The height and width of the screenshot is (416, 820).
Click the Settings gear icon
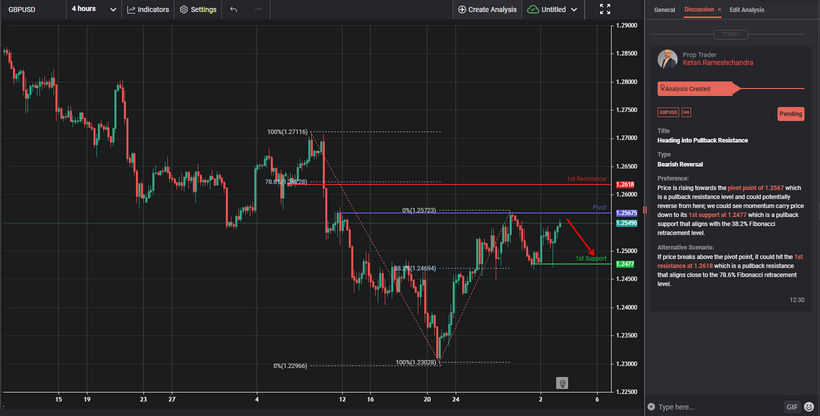[184, 9]
